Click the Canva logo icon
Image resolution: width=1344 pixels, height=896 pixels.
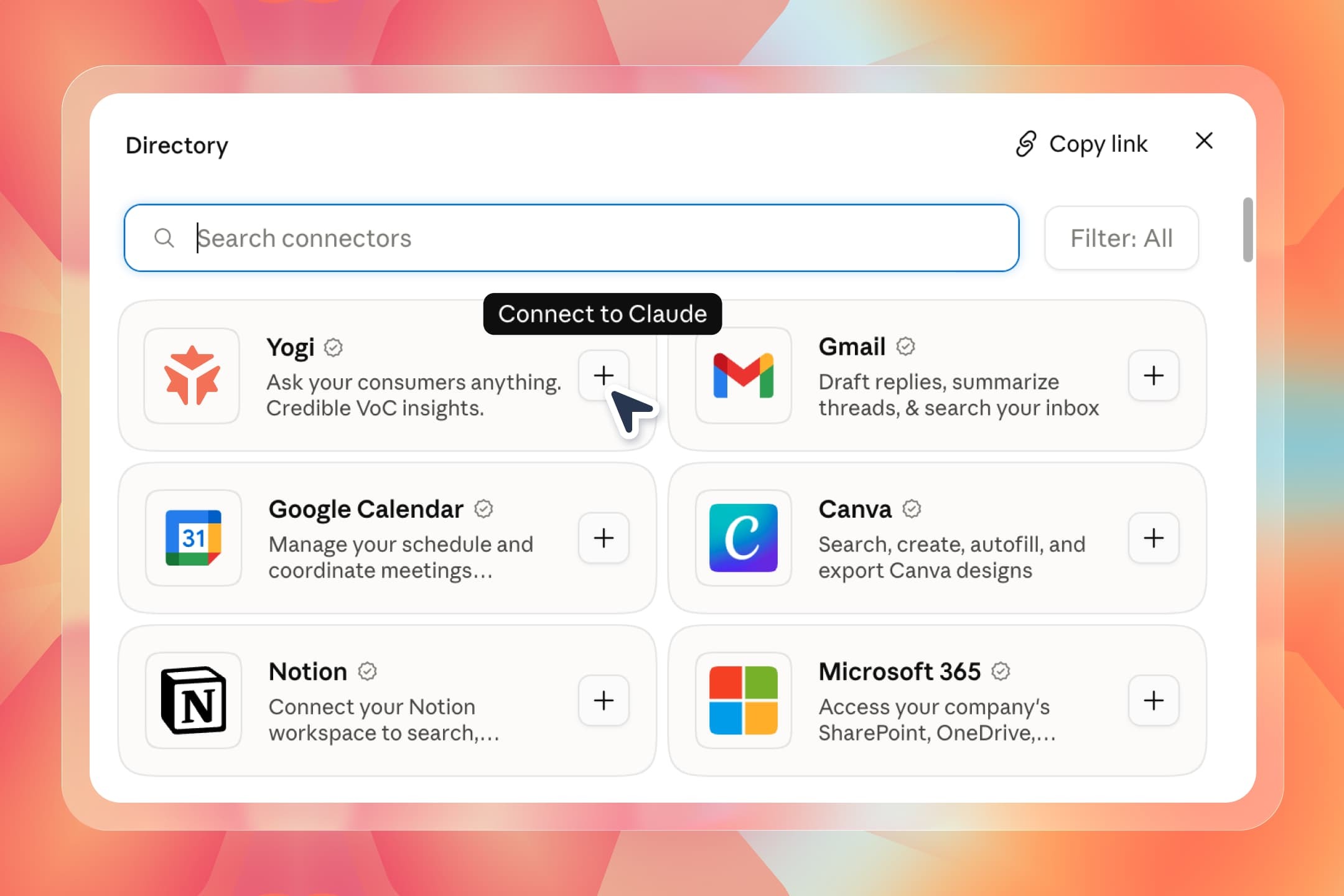point(744,538)
